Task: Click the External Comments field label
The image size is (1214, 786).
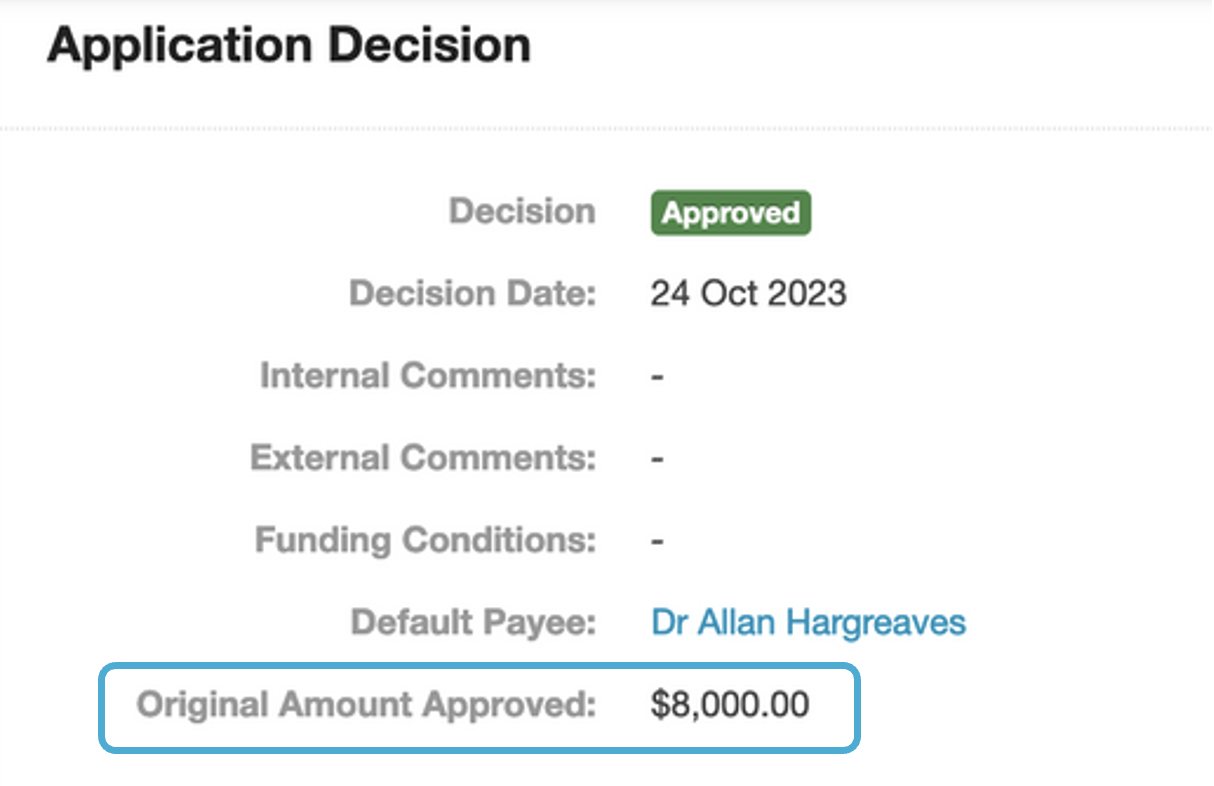Action: click(x=423, y=458)
